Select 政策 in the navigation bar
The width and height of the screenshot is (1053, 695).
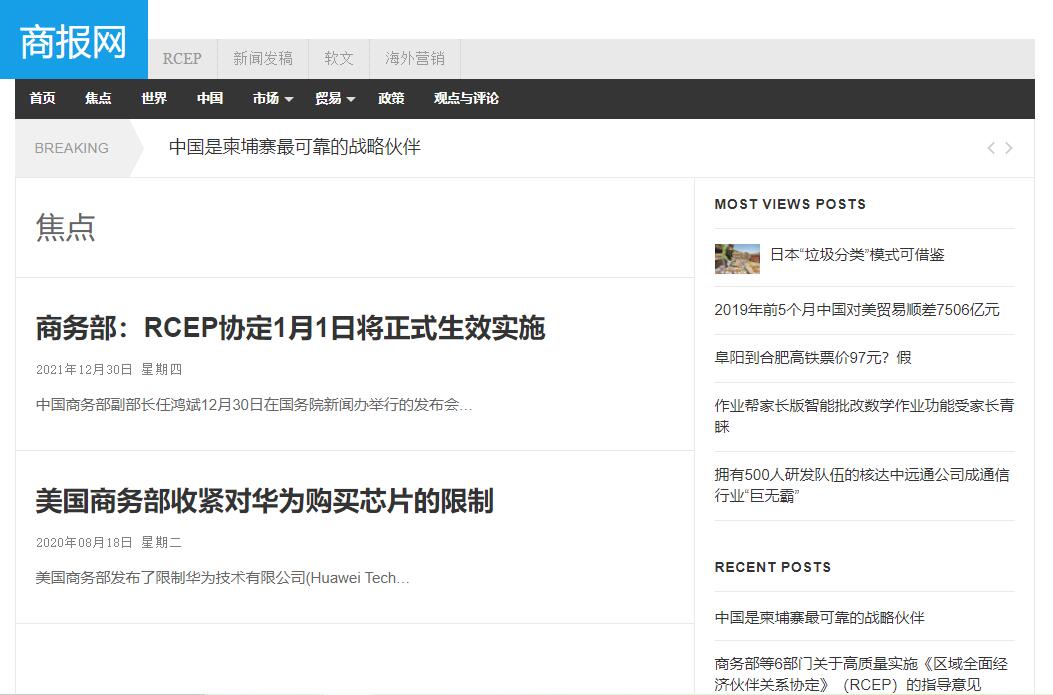(391, 98)
